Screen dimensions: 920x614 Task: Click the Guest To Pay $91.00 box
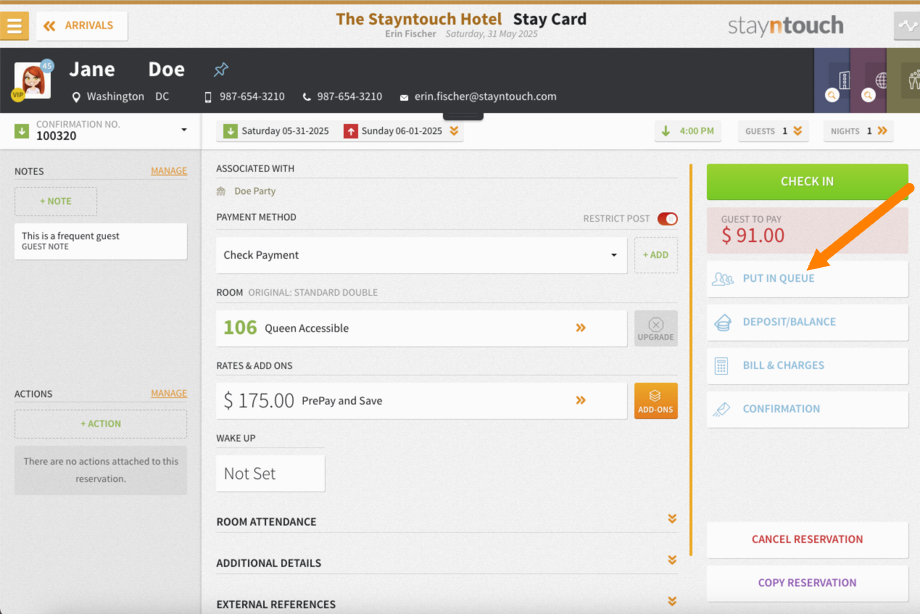point(807,230)
